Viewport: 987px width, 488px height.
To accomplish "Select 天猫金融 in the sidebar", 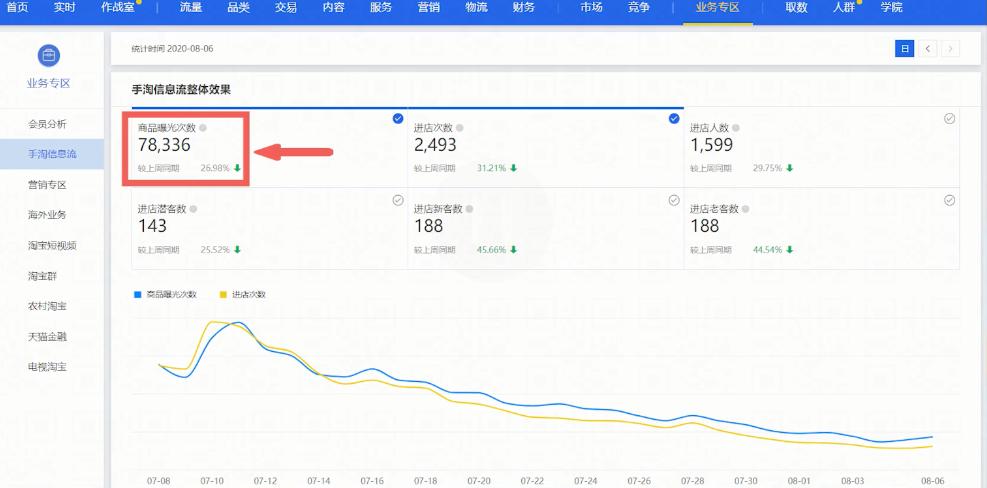I will coord(47,337).
